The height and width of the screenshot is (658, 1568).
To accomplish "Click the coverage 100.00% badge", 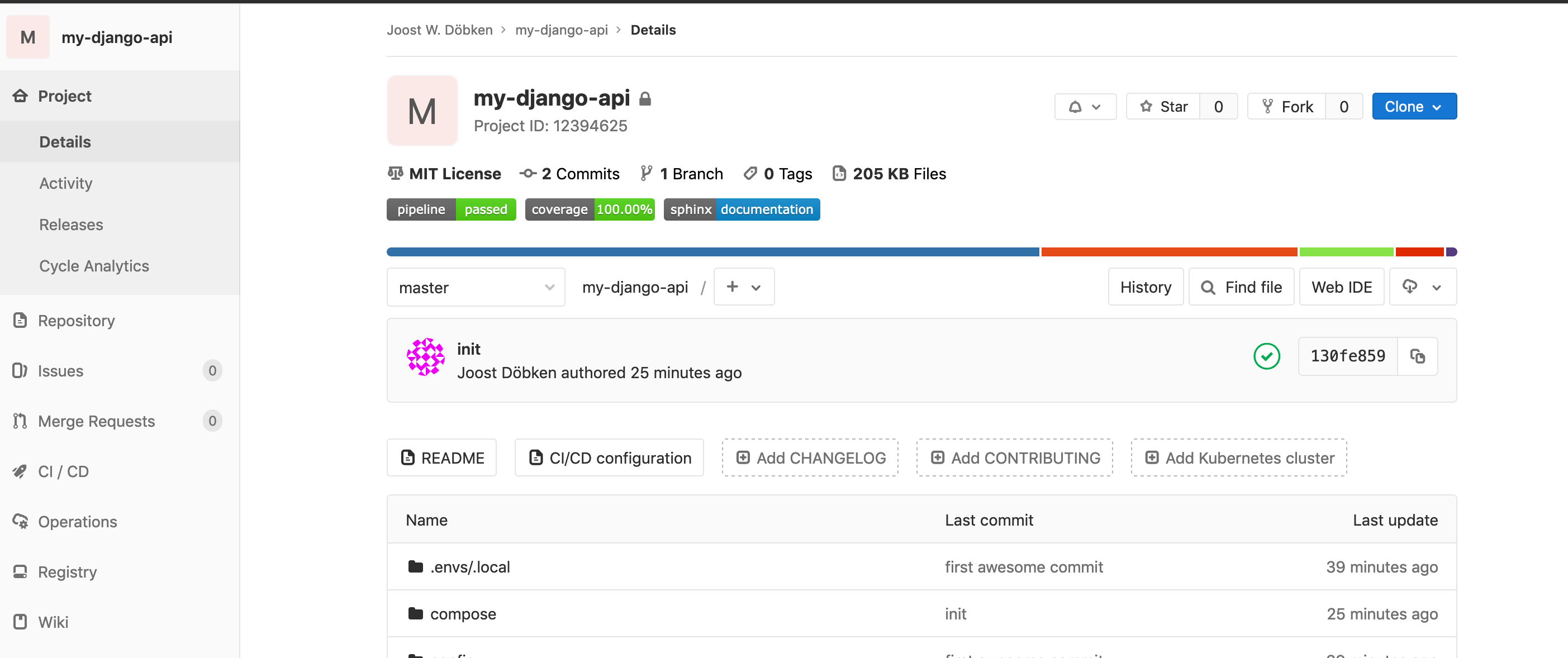I will coord(589,209).
